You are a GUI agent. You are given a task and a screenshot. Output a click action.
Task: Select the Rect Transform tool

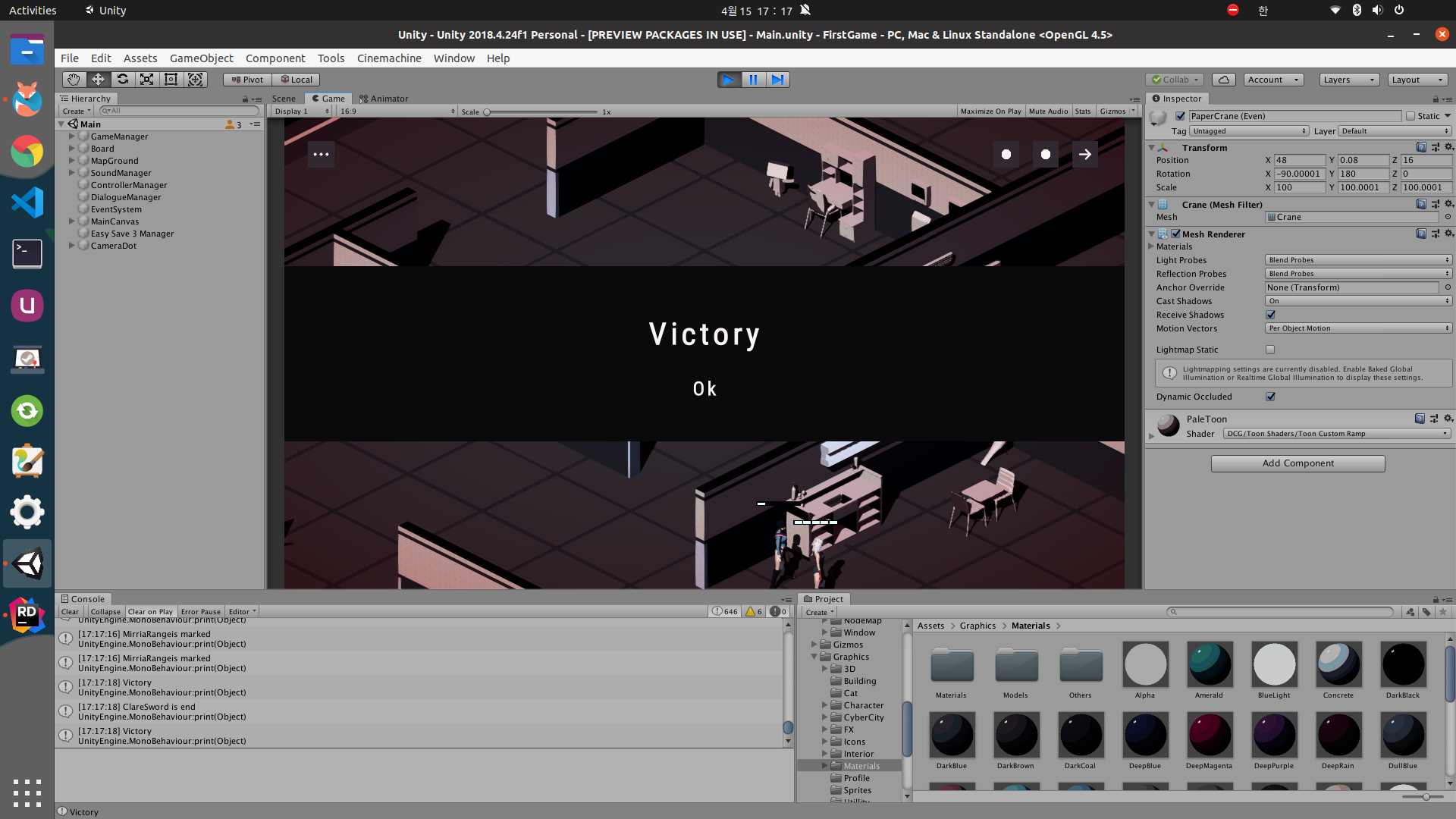(x=171, y=80)
